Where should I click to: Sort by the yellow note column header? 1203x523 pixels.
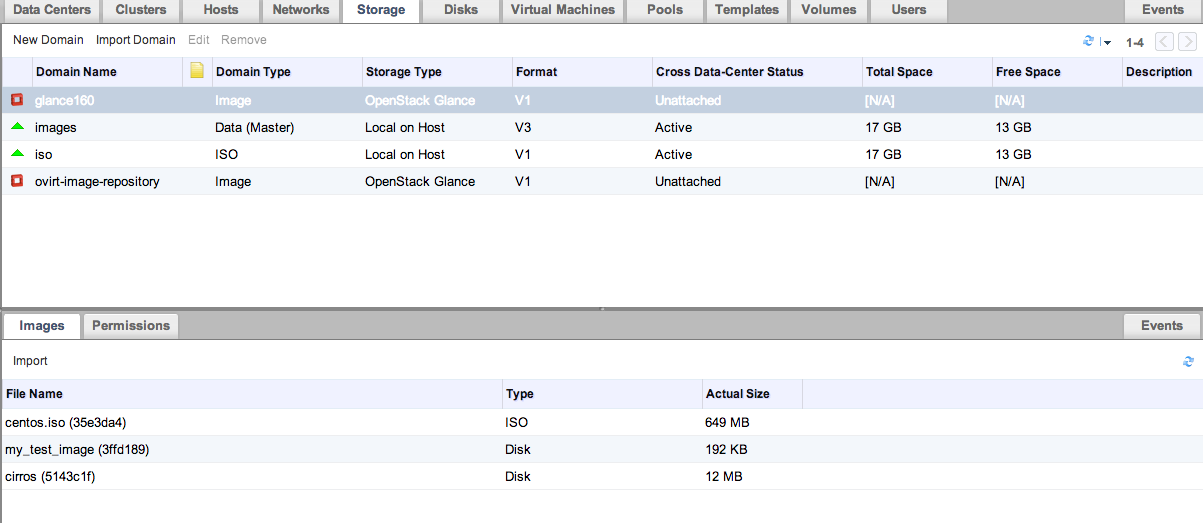197,71
